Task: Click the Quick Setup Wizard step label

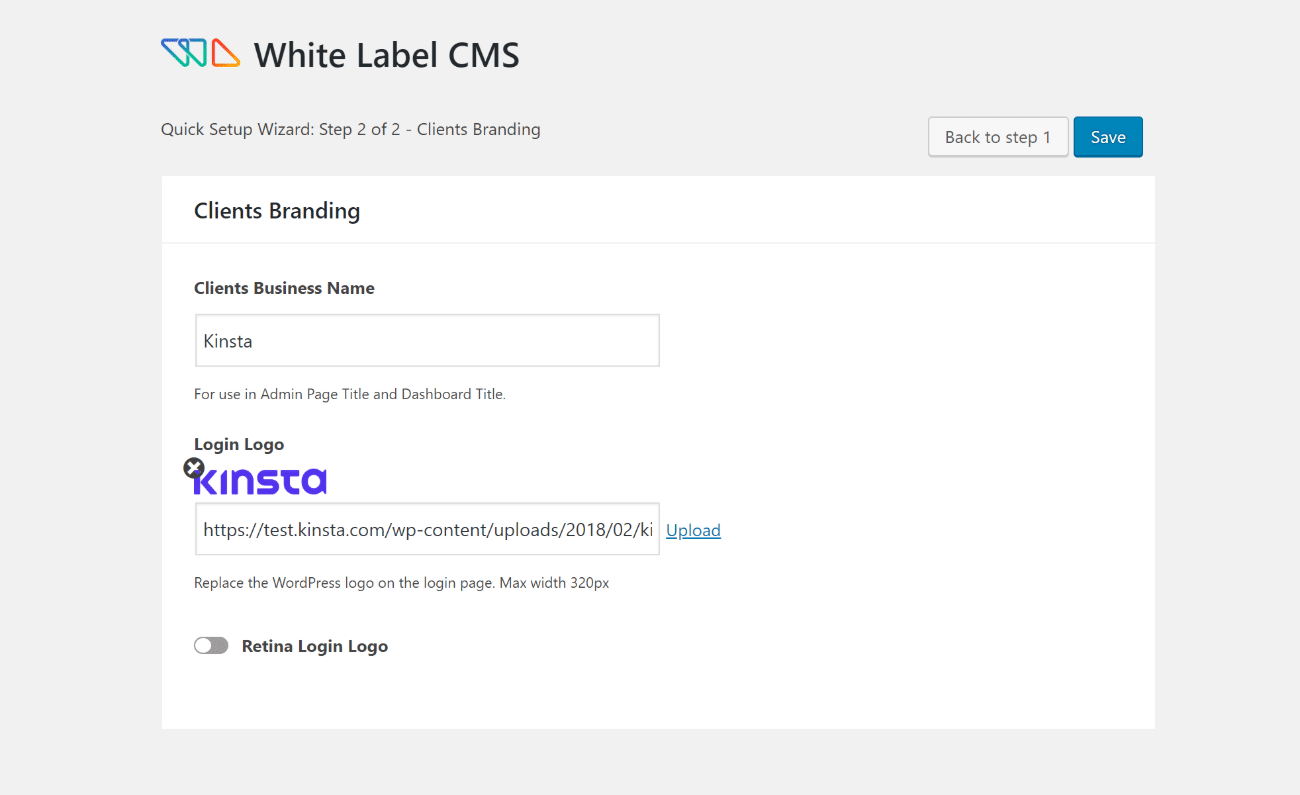Action: tap(350, 129)
